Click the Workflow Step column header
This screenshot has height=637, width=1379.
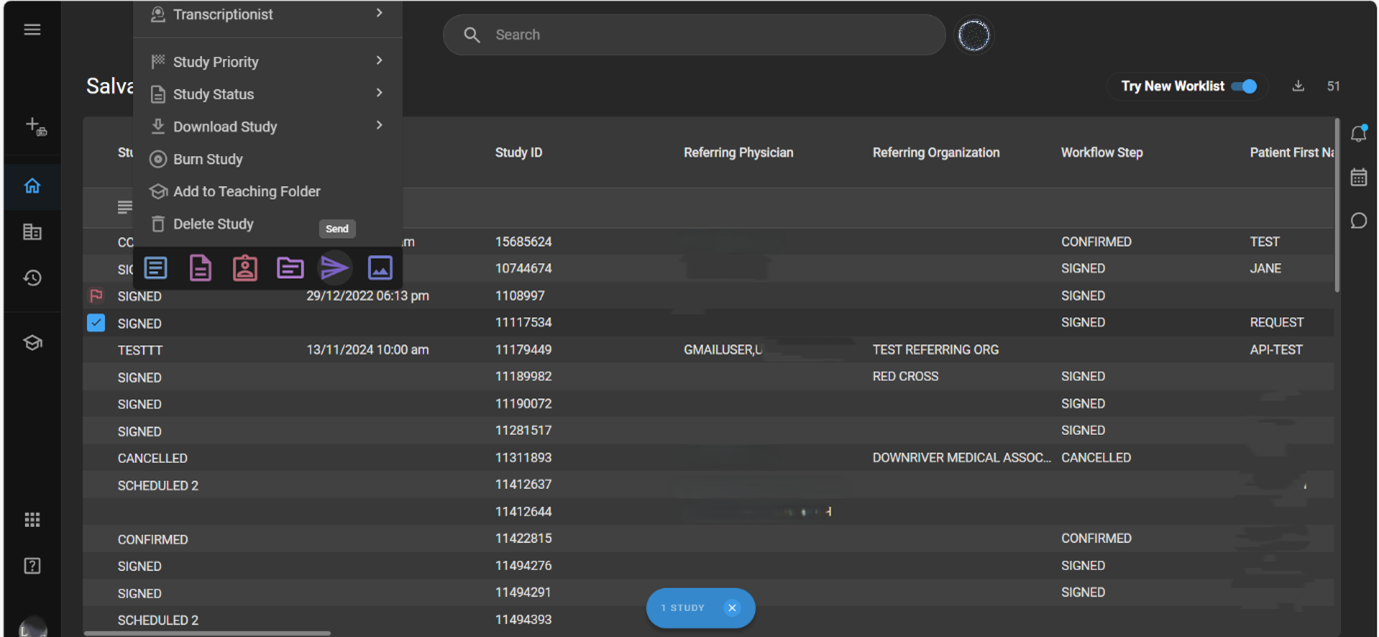[1101, 153]
